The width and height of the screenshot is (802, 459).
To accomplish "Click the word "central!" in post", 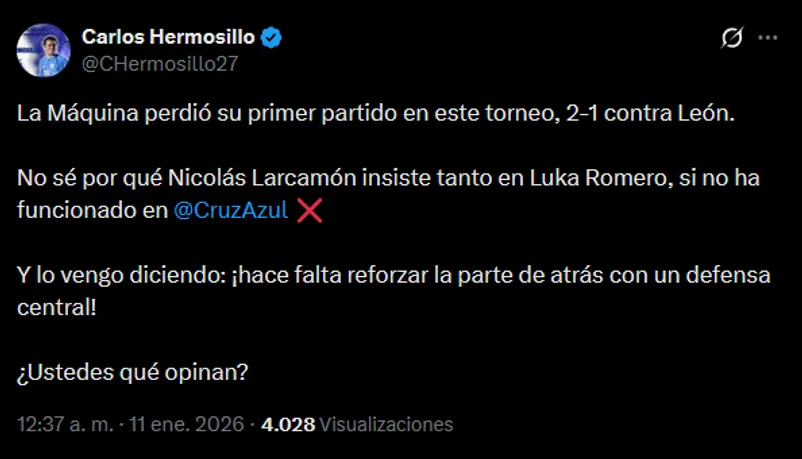I will [x=58, y=307].
